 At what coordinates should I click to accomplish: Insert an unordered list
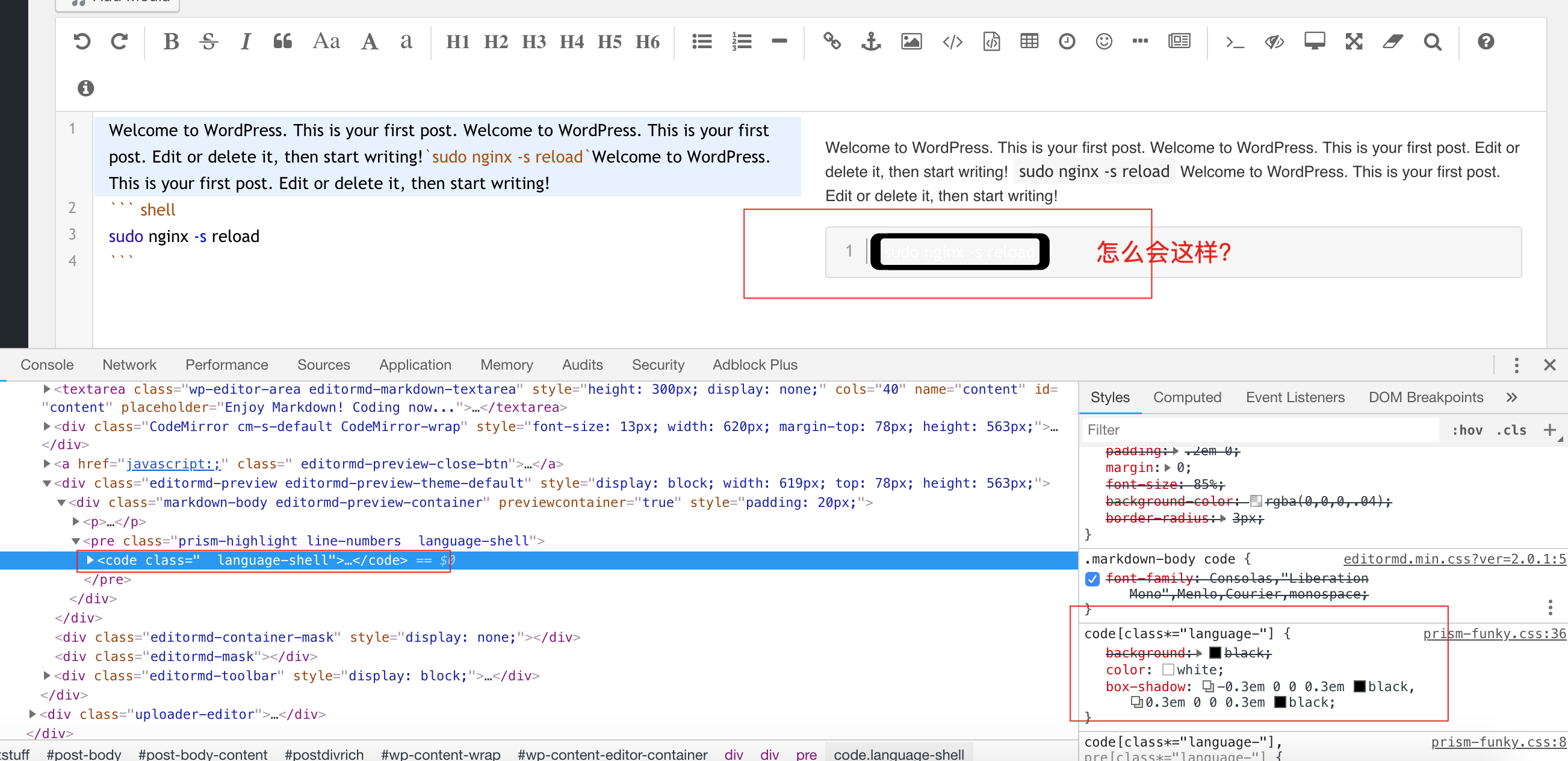point(702,42)
